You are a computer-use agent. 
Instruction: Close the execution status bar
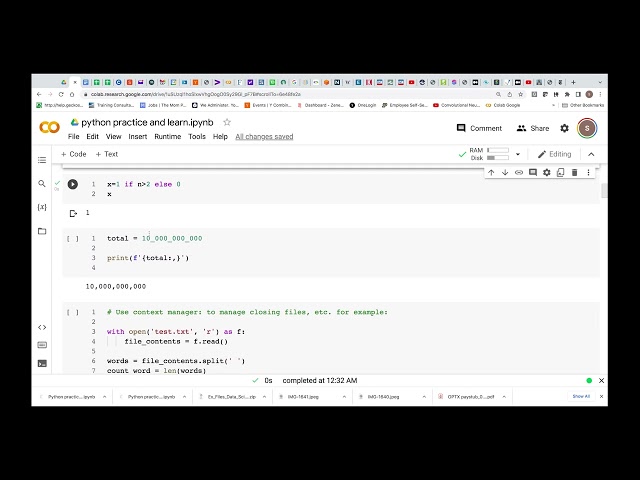[x=601, y=380]
